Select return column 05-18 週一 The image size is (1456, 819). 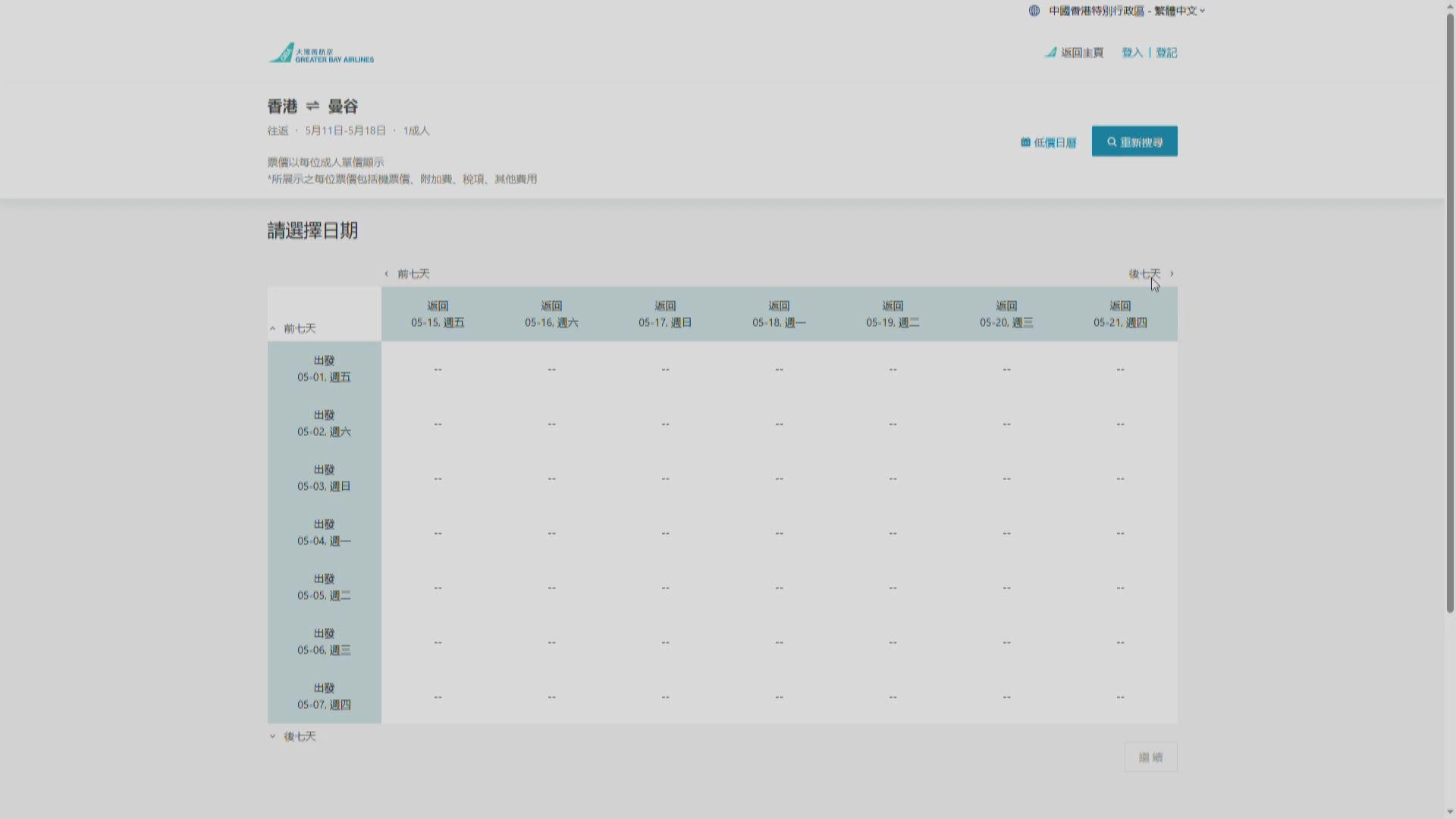[x=779, y=314]
